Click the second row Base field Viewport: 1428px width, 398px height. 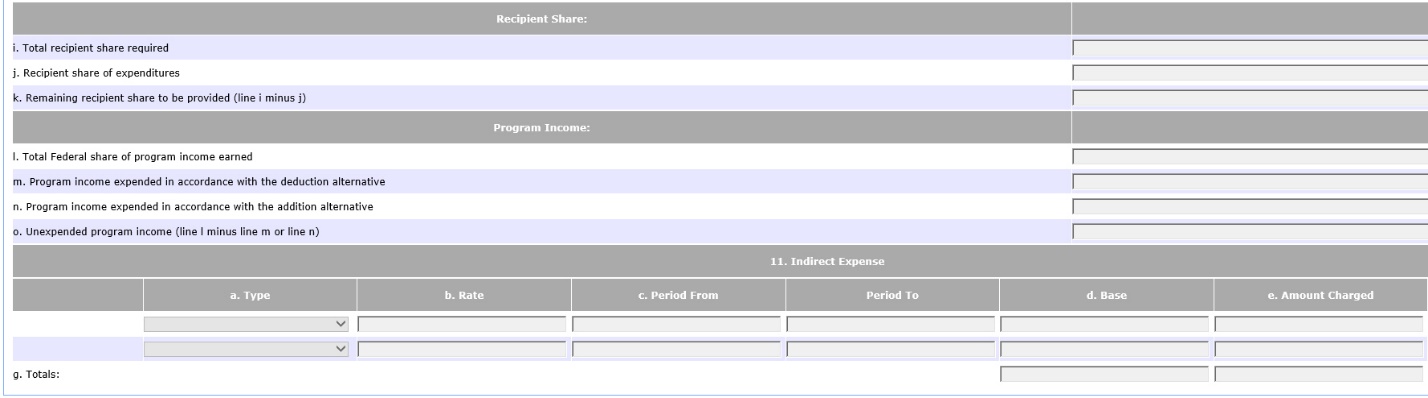click(x=1105, y=349)
